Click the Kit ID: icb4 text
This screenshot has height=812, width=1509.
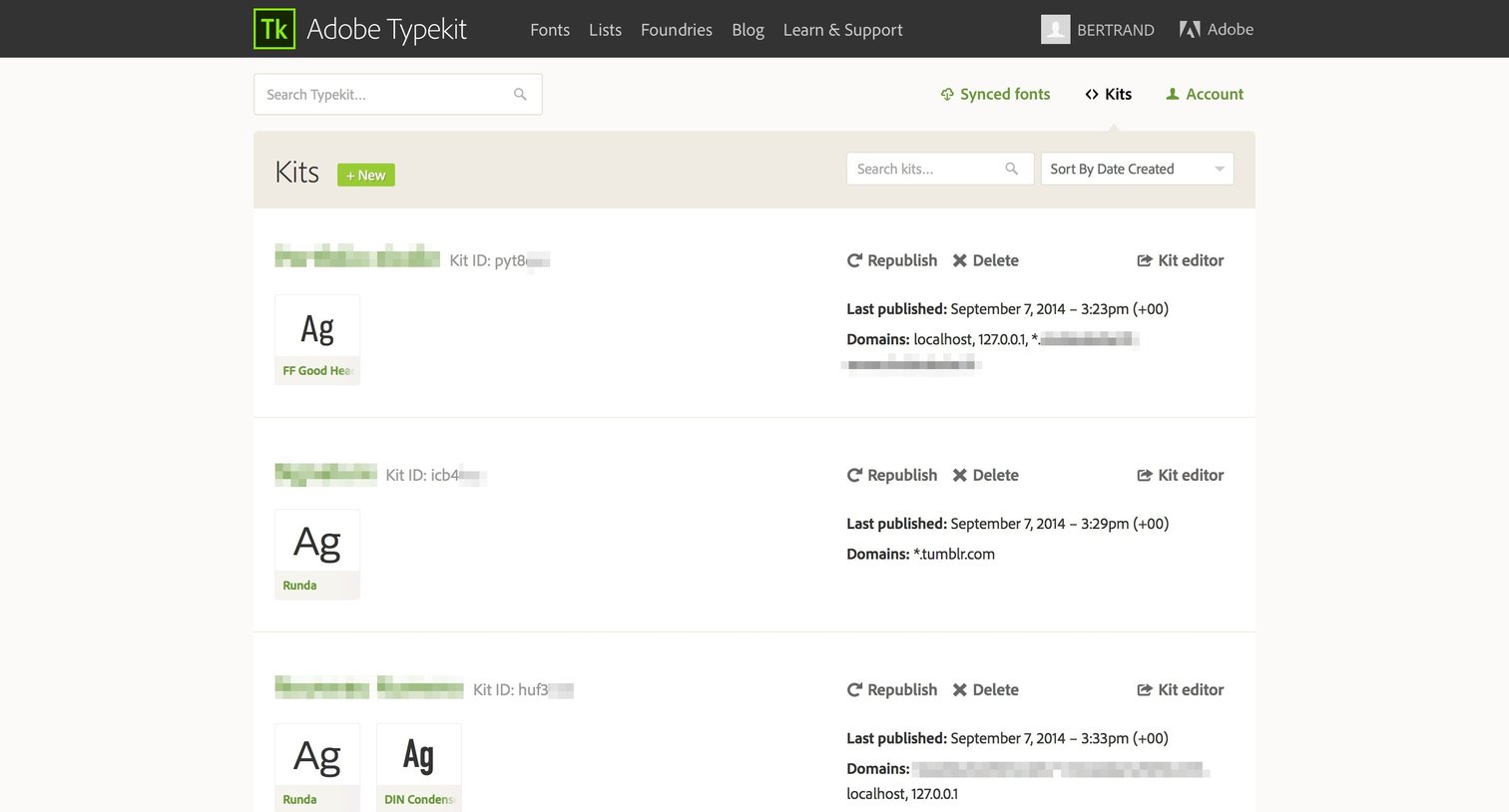coord(435,475)
